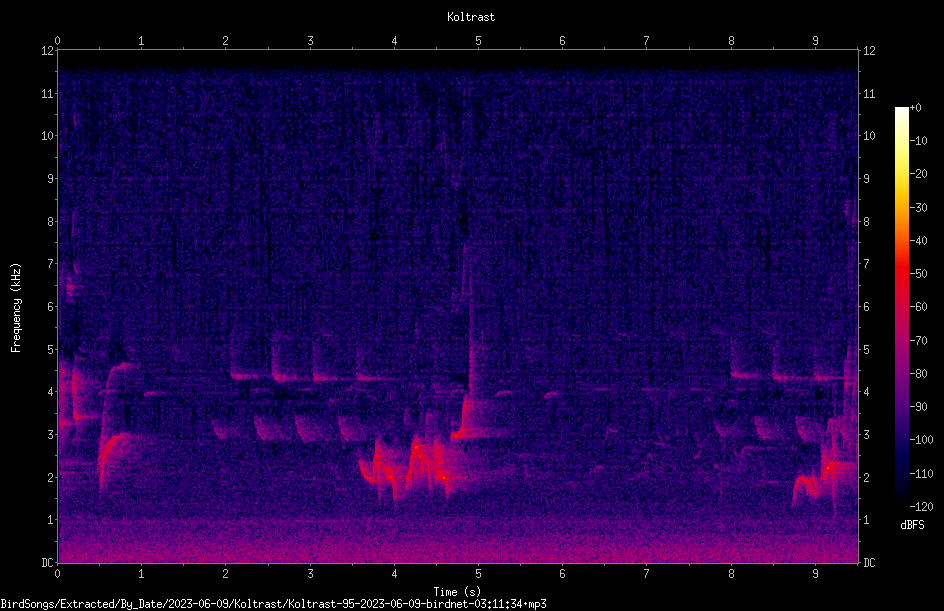
Task: Click the "-120" color scale value
Action: (x=922, y=507)
